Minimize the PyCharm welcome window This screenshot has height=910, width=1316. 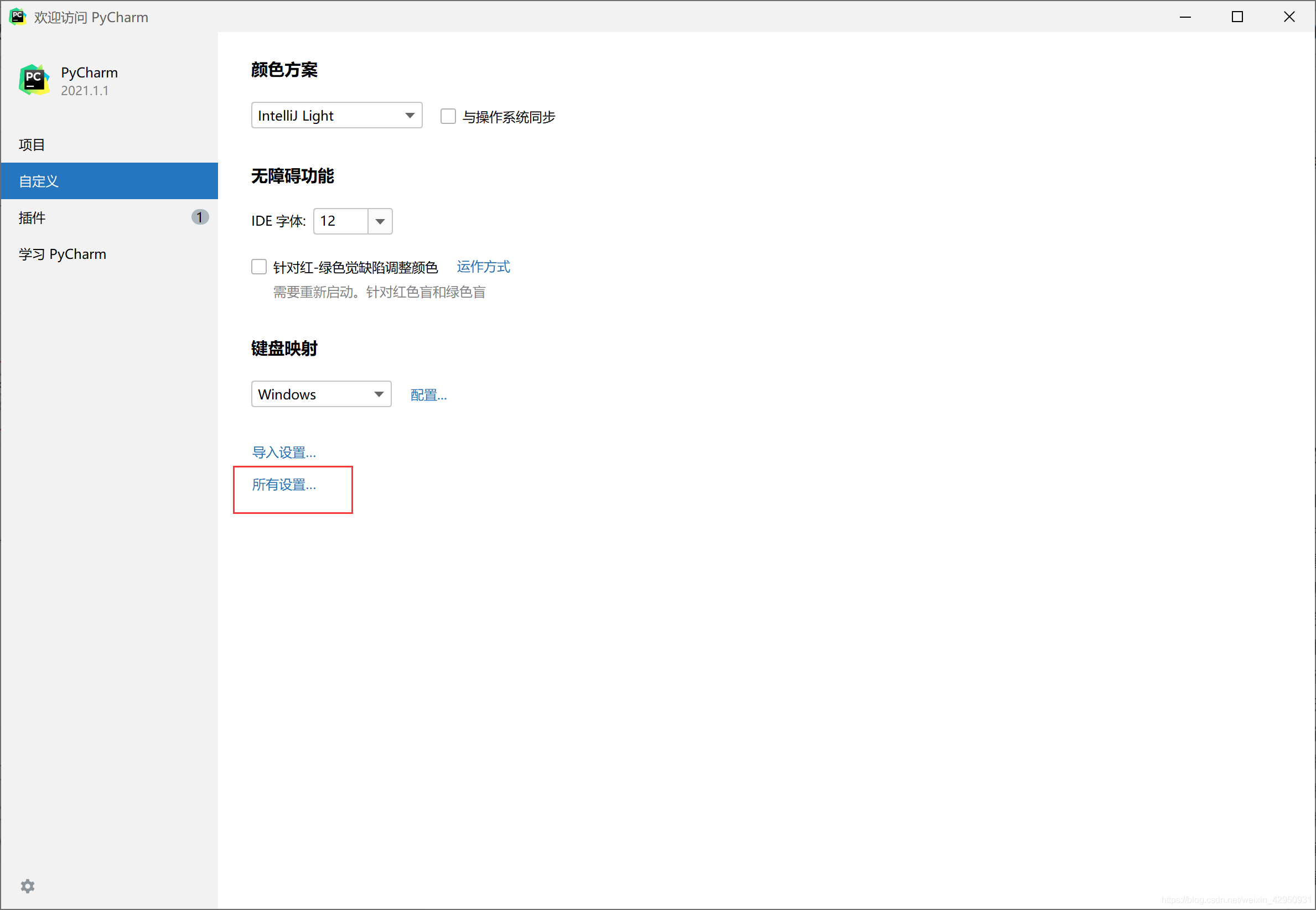1185,17
